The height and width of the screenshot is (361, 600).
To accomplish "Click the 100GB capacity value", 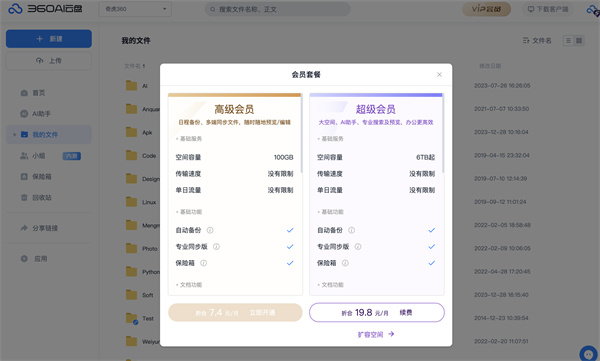I will point(284,157).
